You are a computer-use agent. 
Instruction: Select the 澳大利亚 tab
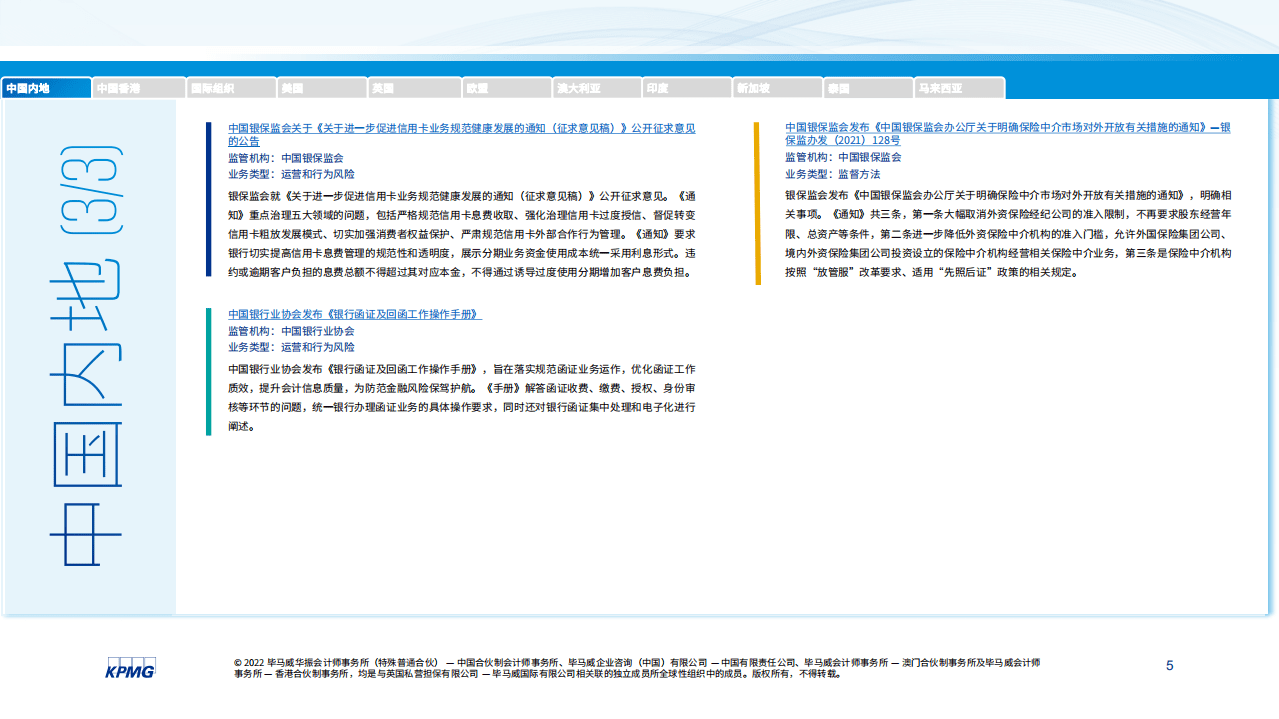point(596,88)
